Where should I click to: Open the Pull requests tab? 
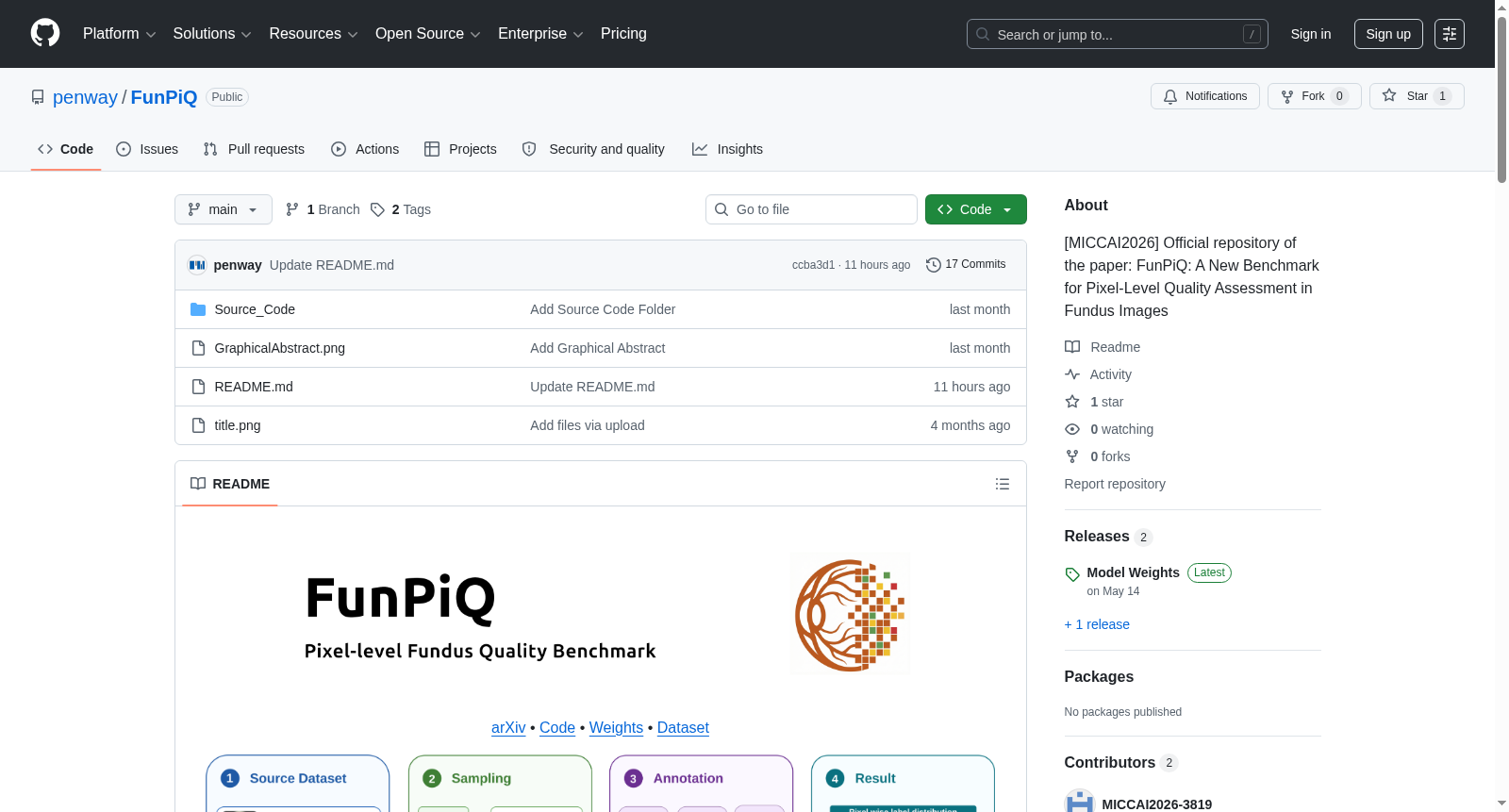pyautogui.click(x=254, y=149)
